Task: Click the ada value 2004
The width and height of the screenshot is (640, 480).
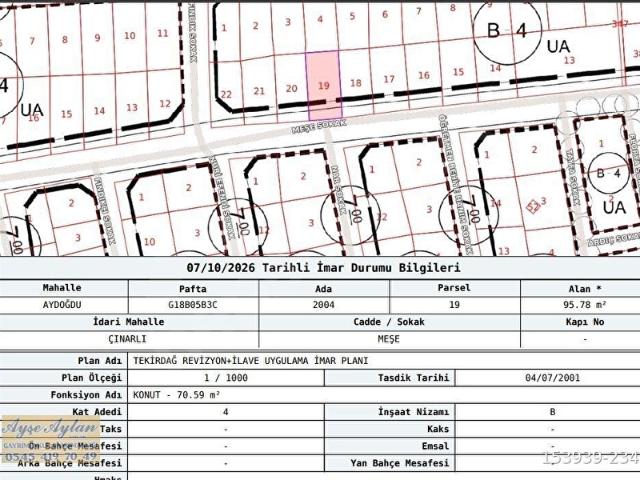Action: (323, 305)
